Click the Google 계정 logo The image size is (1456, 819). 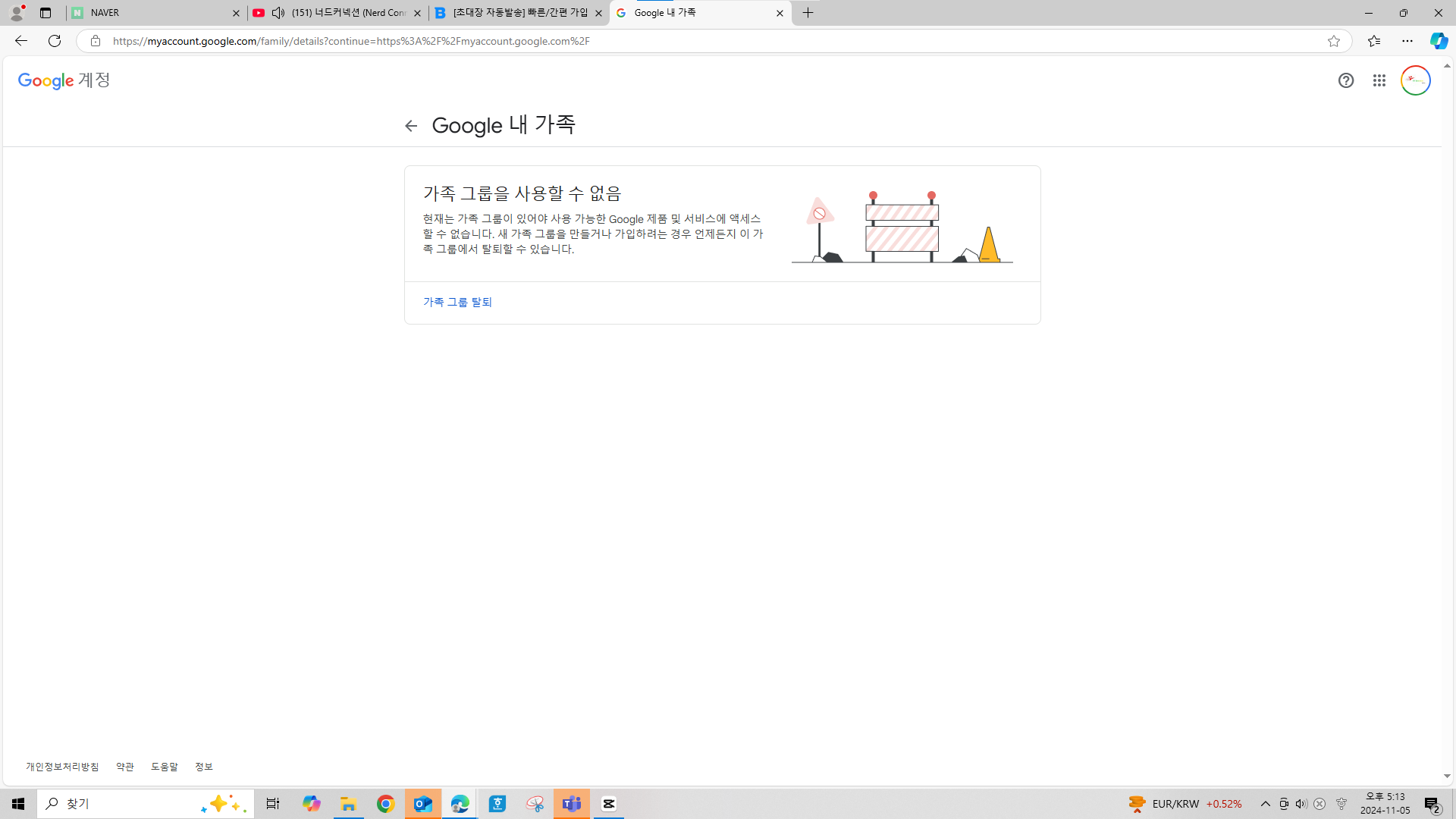[x=64, y=80]
